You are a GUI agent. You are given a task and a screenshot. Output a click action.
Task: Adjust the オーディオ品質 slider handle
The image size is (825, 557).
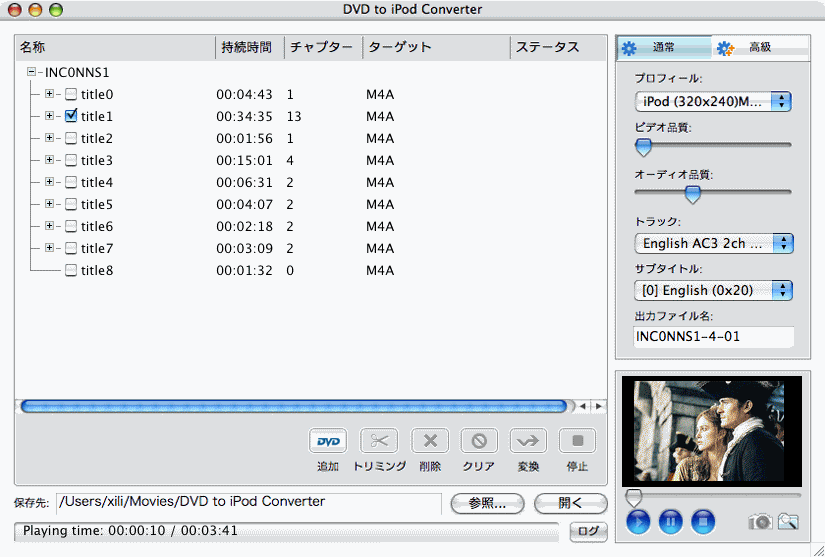point(692,194)
